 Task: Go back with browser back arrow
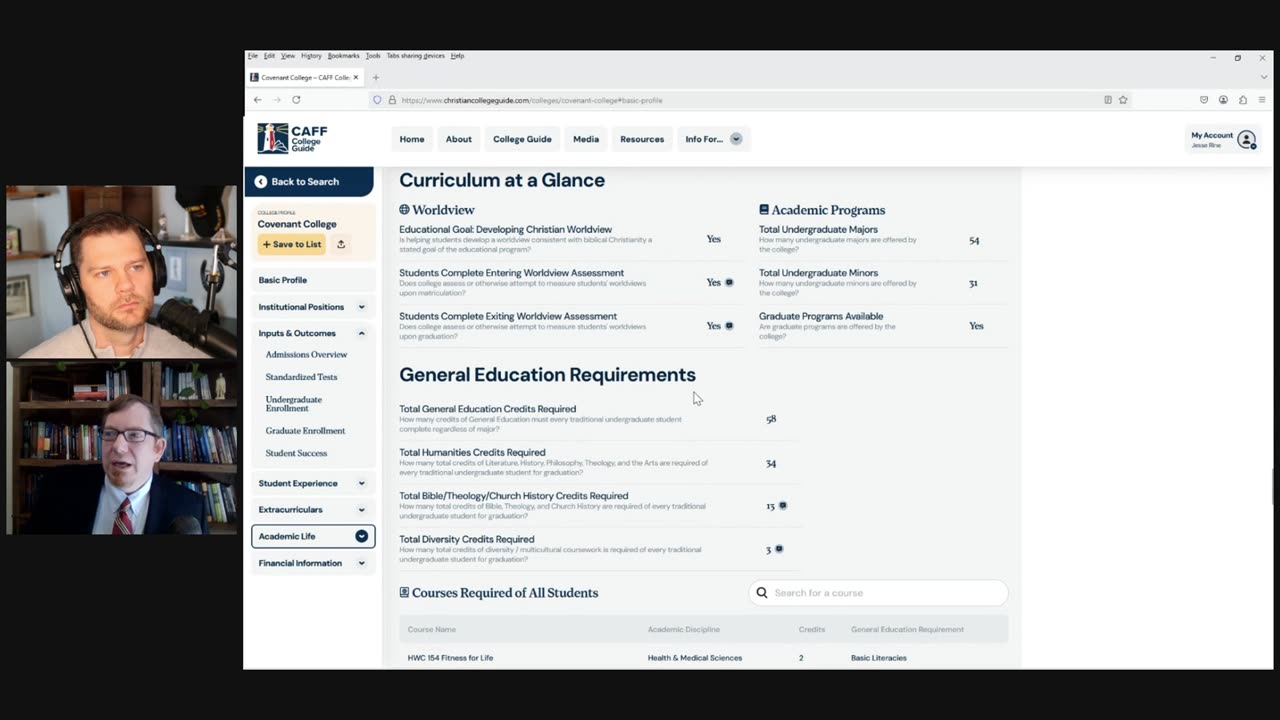point(257,100)
